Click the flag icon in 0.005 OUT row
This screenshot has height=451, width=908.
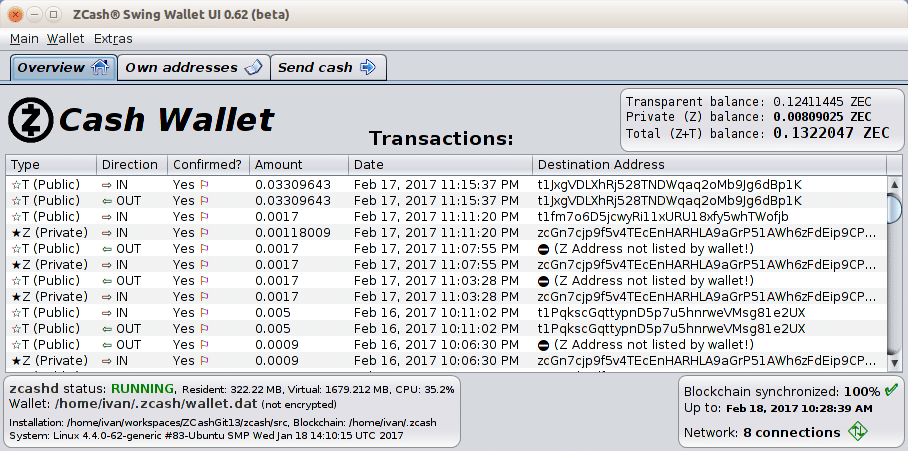(x=203, y=329)
